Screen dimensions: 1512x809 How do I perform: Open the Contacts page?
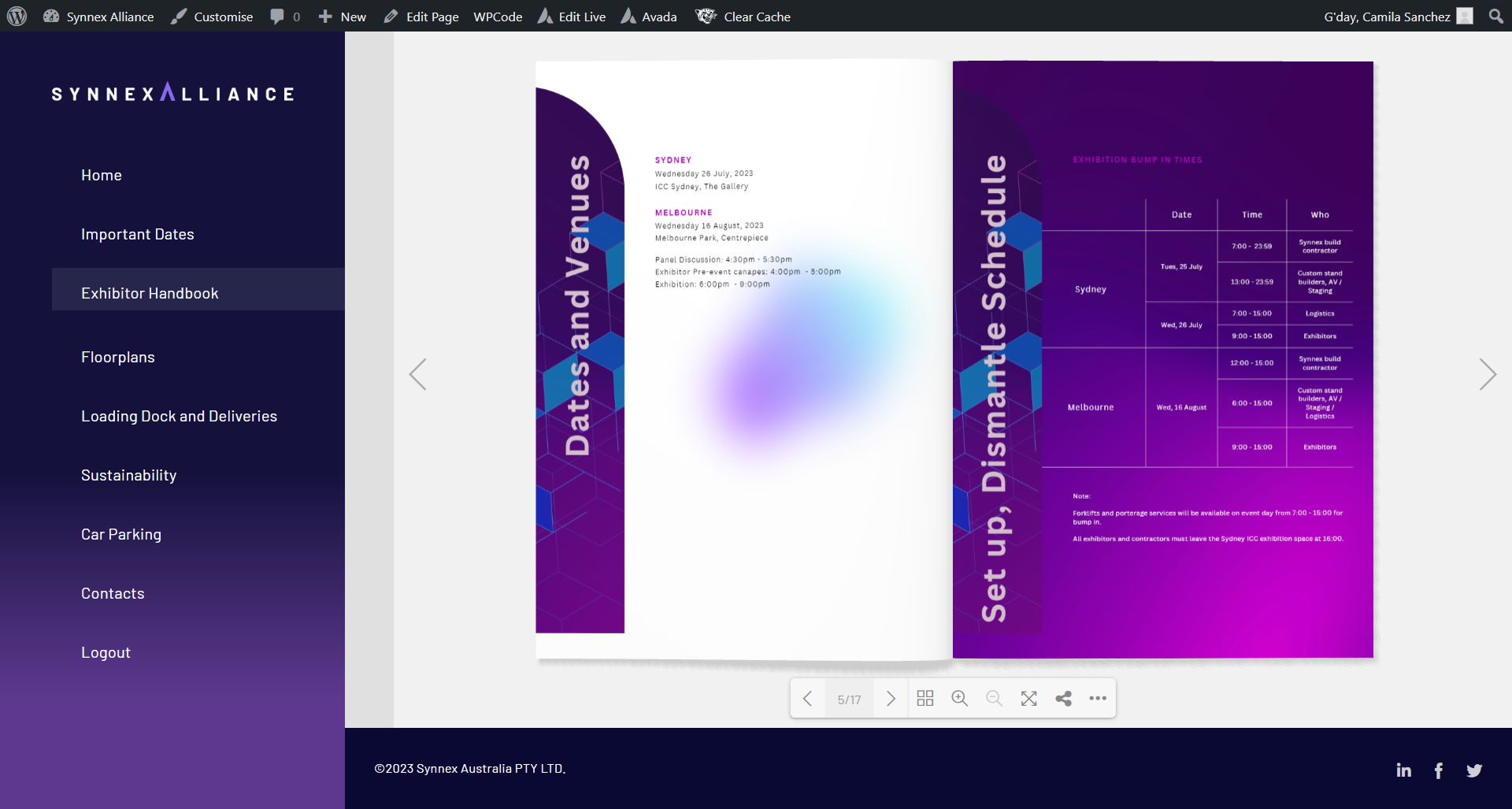[x=113, y=593]
